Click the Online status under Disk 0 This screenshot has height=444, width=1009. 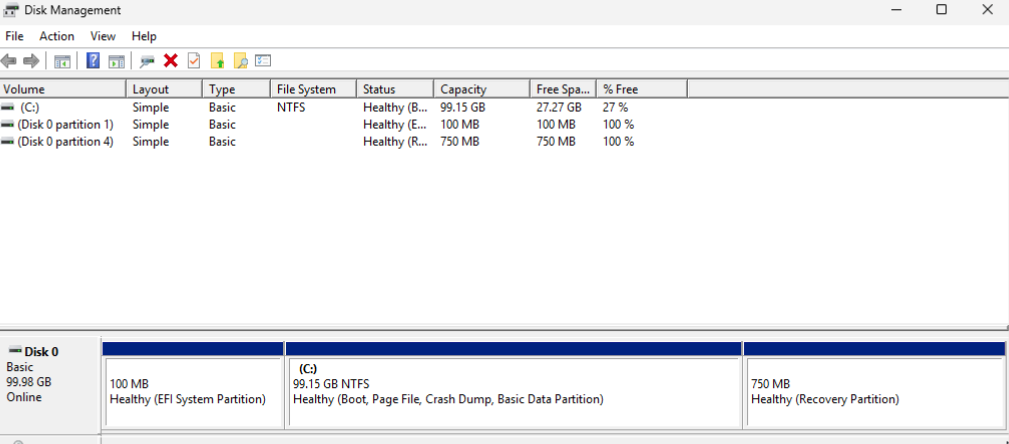24,397
